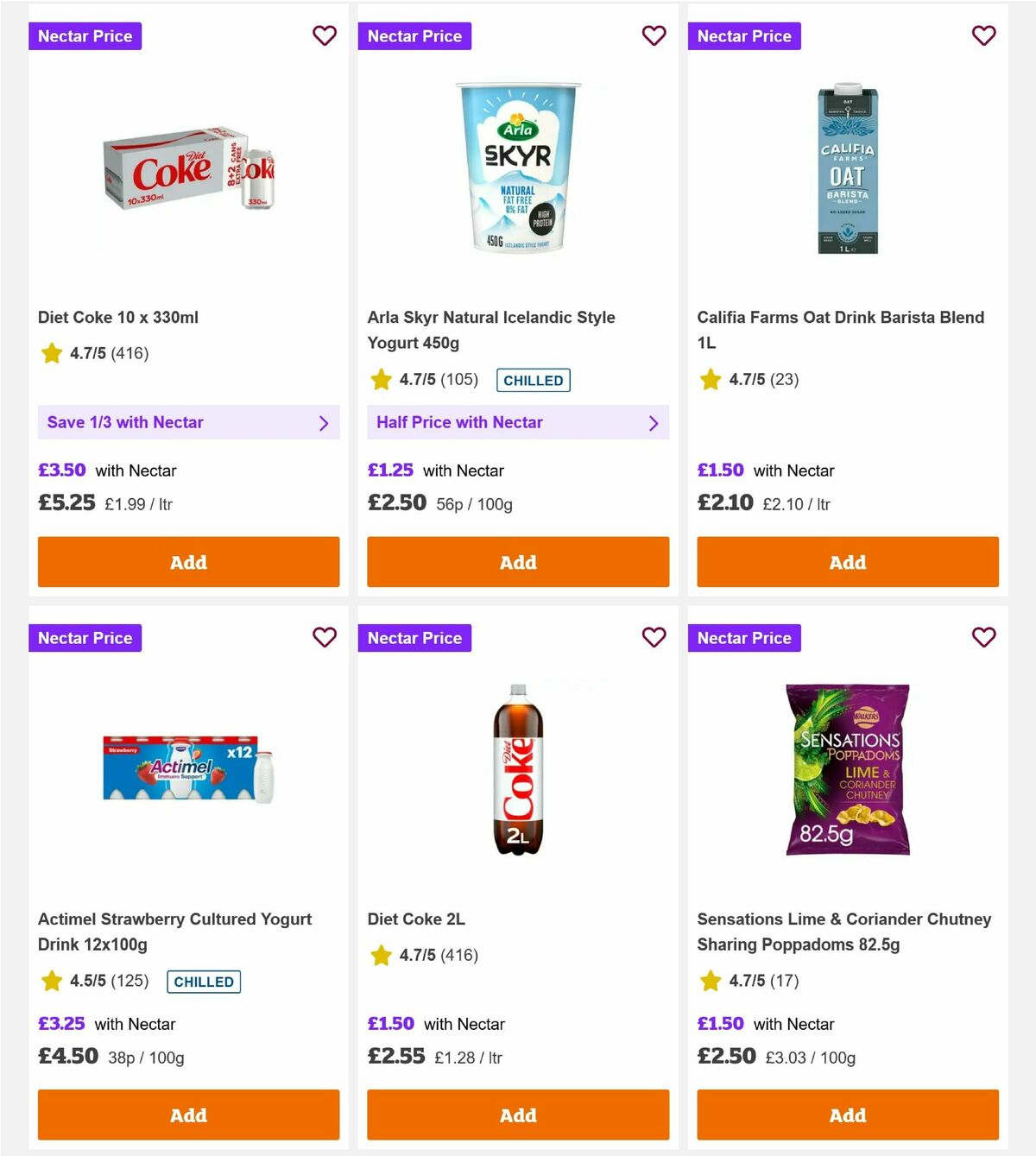Open the Half Price with Nectar offer details
The image size is (1036, 1156).
(x=654, y=423)
